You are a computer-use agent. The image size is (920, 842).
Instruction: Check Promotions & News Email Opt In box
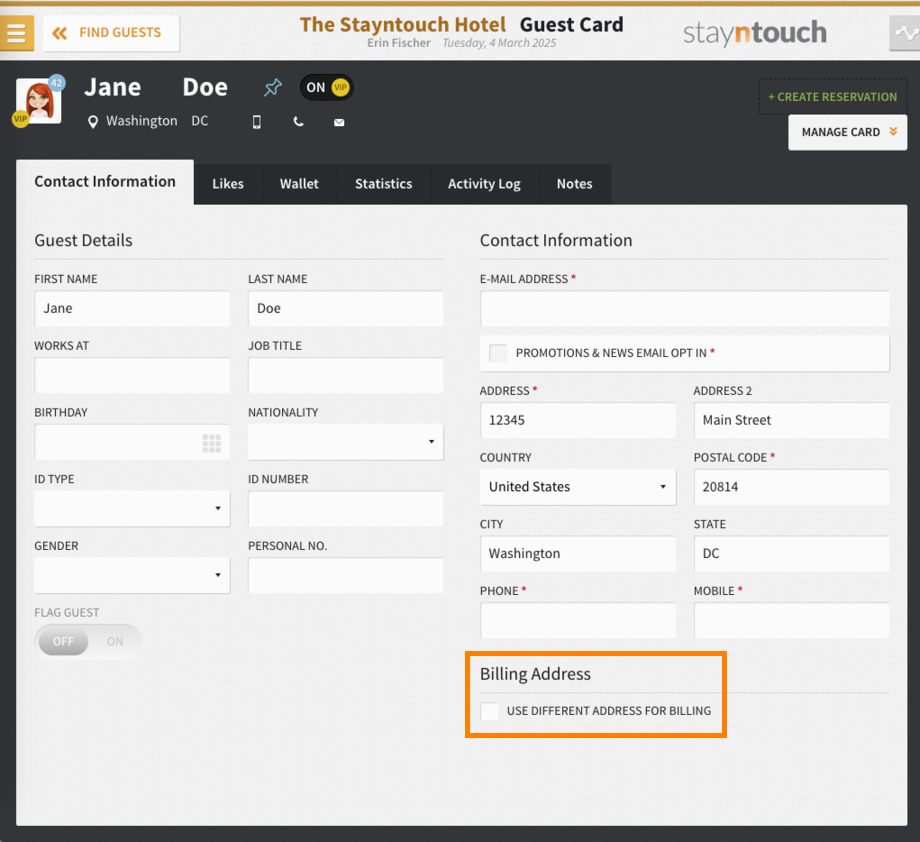498,353
